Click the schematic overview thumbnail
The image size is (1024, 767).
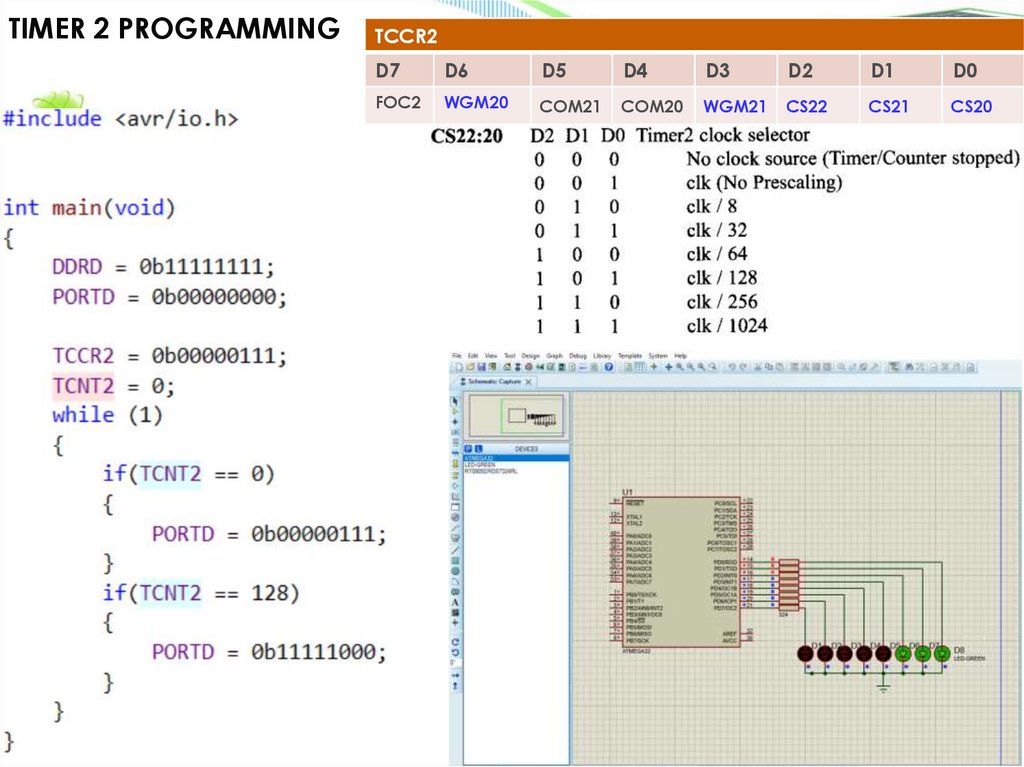pyautogui.click(x=517, y=416)
